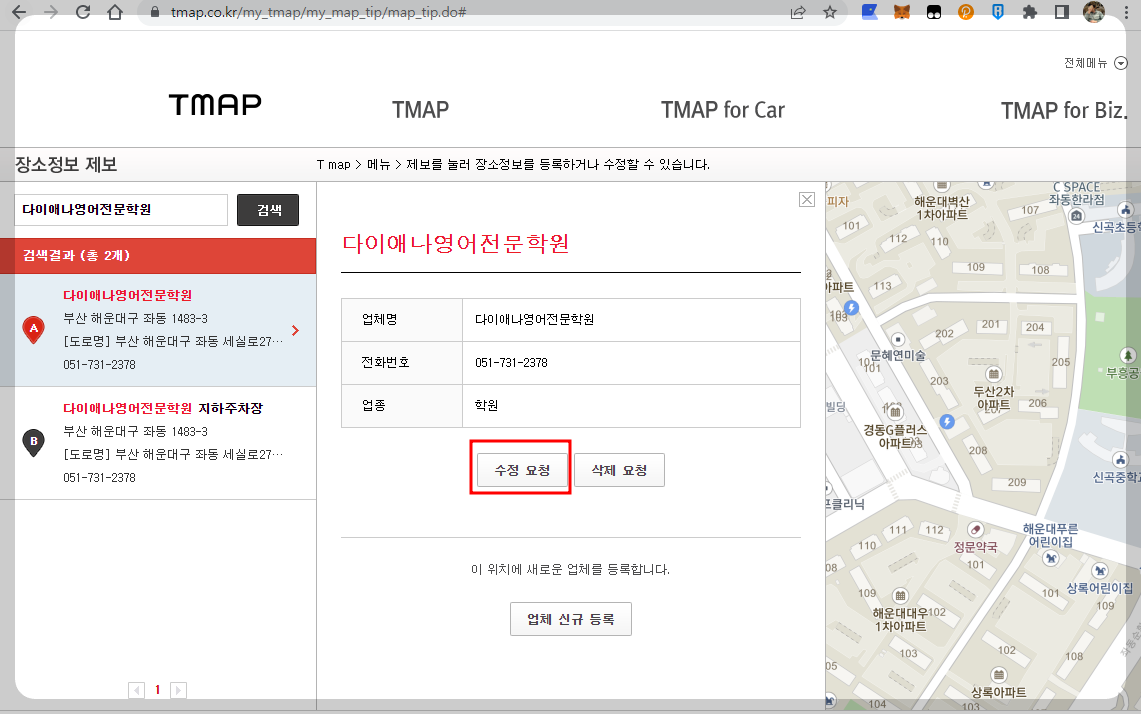
Task: Click the 업체 신규 등록 button
Action: tap(570, 619)
